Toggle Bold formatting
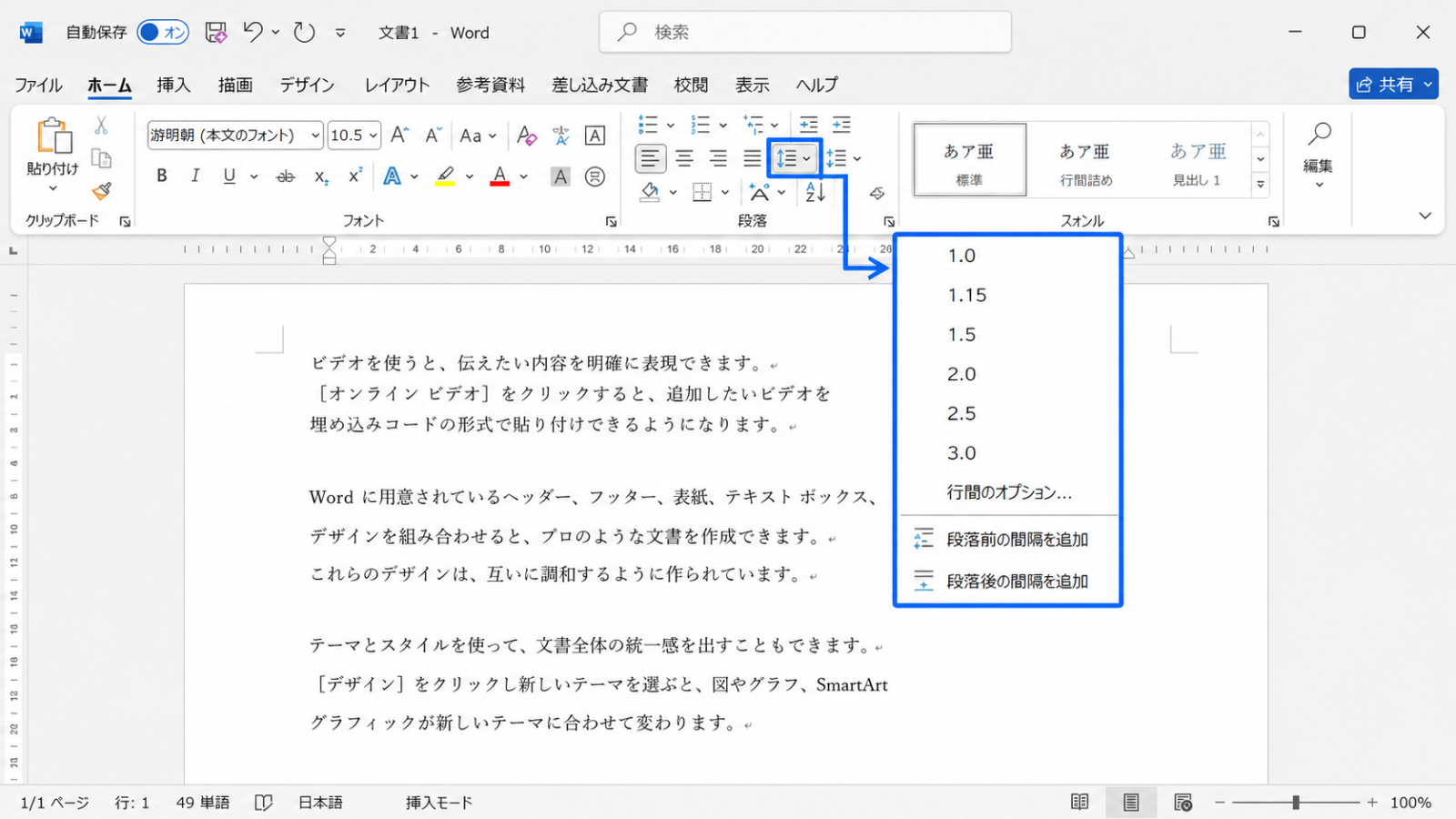1456x819 pixels. click(x=162, y=176)
